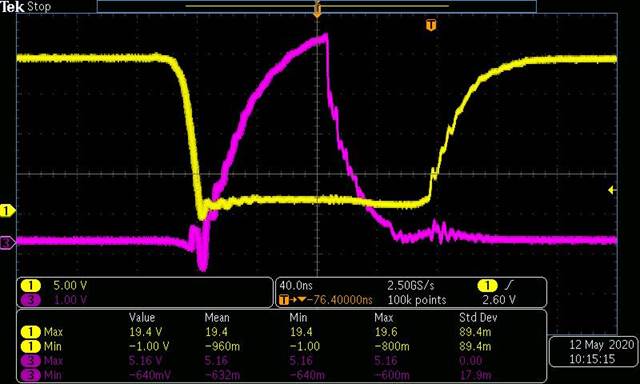Select the channel 3 Max measurement row
640x384 pixels.
(281, 361)
